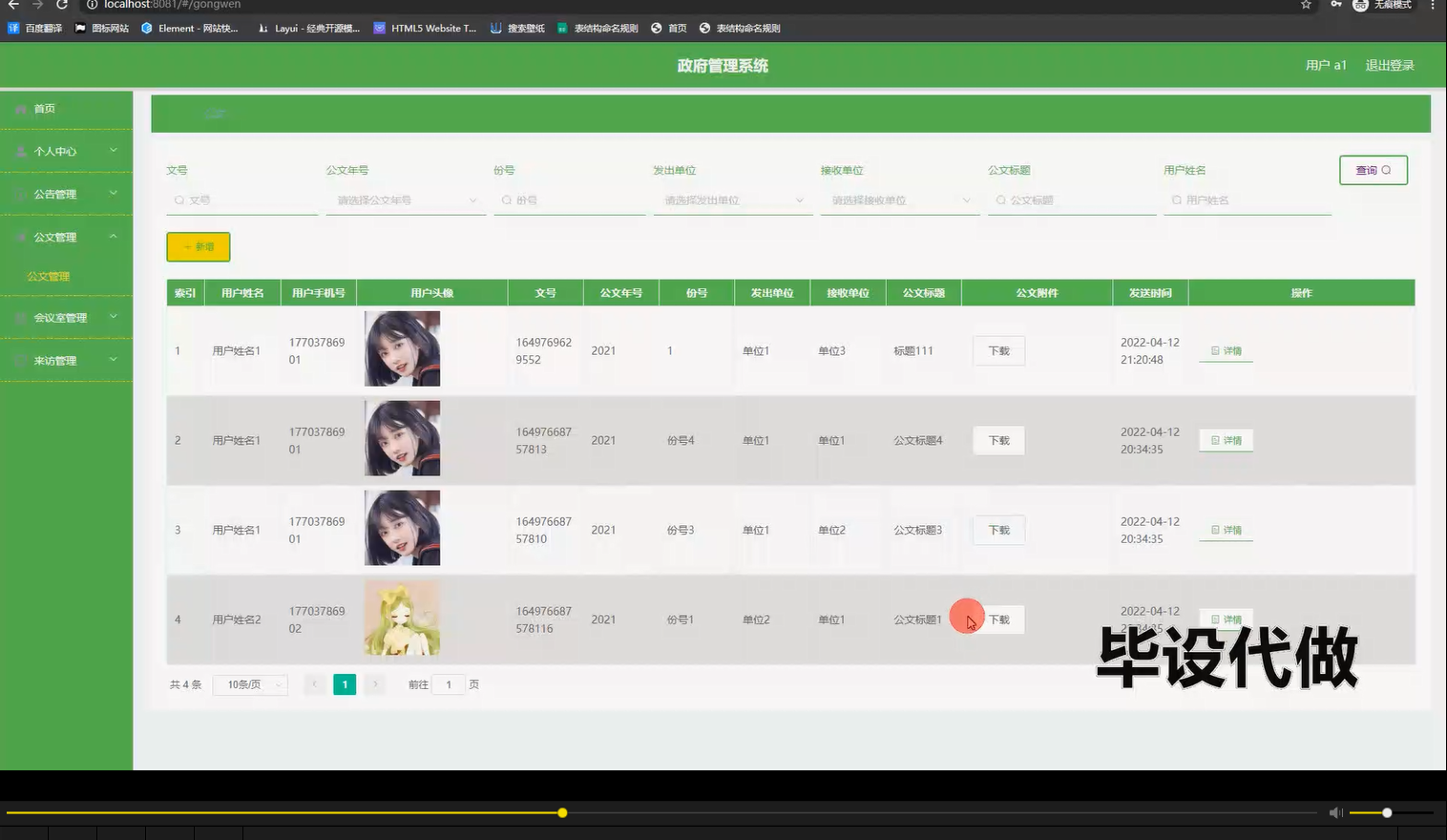Download row 2 attachment via 下载 button
The width and height of the screenshot is (1447, 840).
997,440
